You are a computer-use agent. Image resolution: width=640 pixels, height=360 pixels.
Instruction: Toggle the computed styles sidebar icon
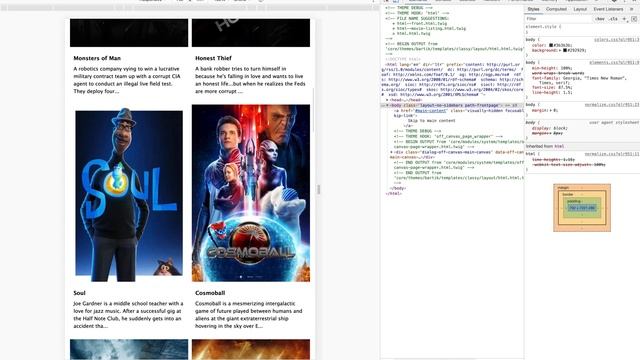[x=634, y=19]
